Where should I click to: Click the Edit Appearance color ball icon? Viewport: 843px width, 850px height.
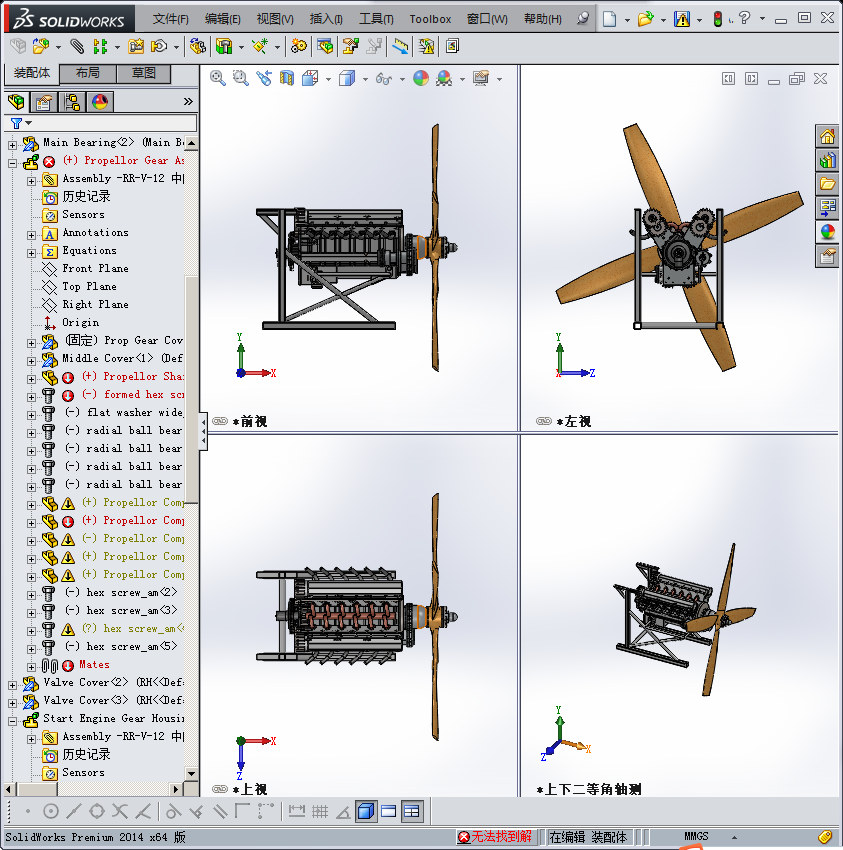point(421,78)
